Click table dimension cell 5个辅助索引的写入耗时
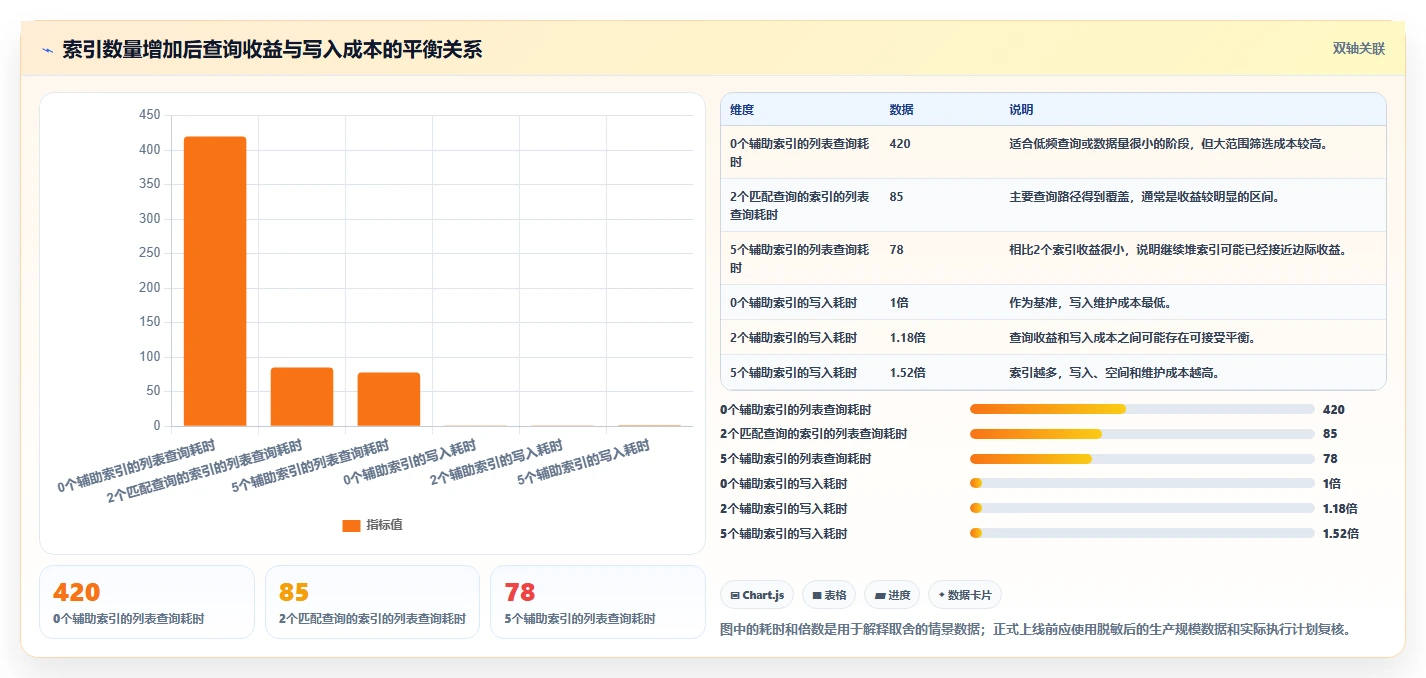 [x=793, y=372]
